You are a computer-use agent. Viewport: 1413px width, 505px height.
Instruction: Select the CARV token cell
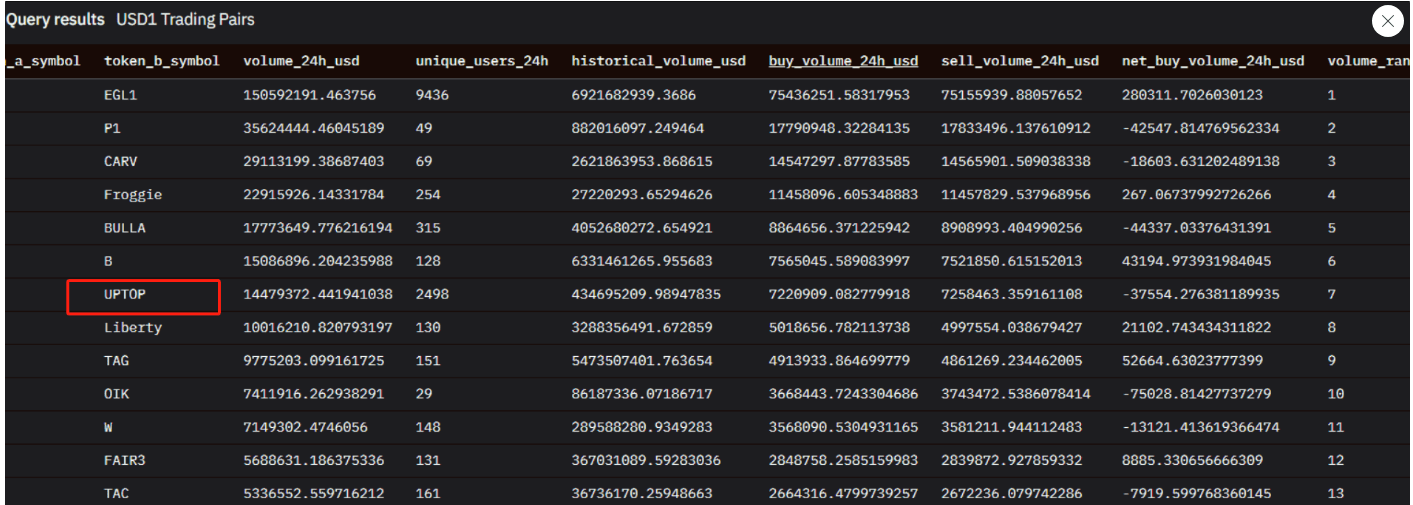click(121, 162)
